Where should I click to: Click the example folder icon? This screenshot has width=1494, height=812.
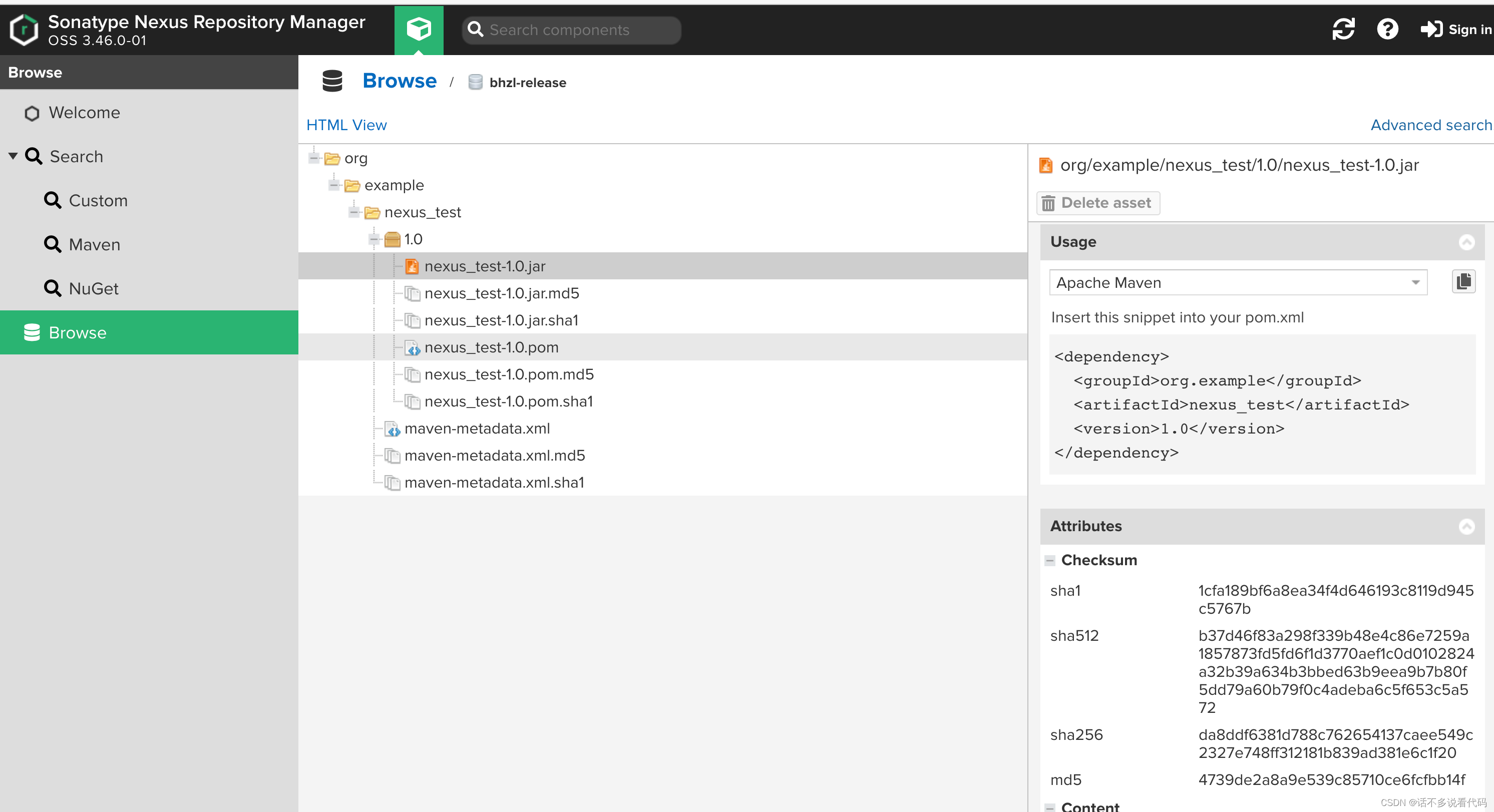352,186
